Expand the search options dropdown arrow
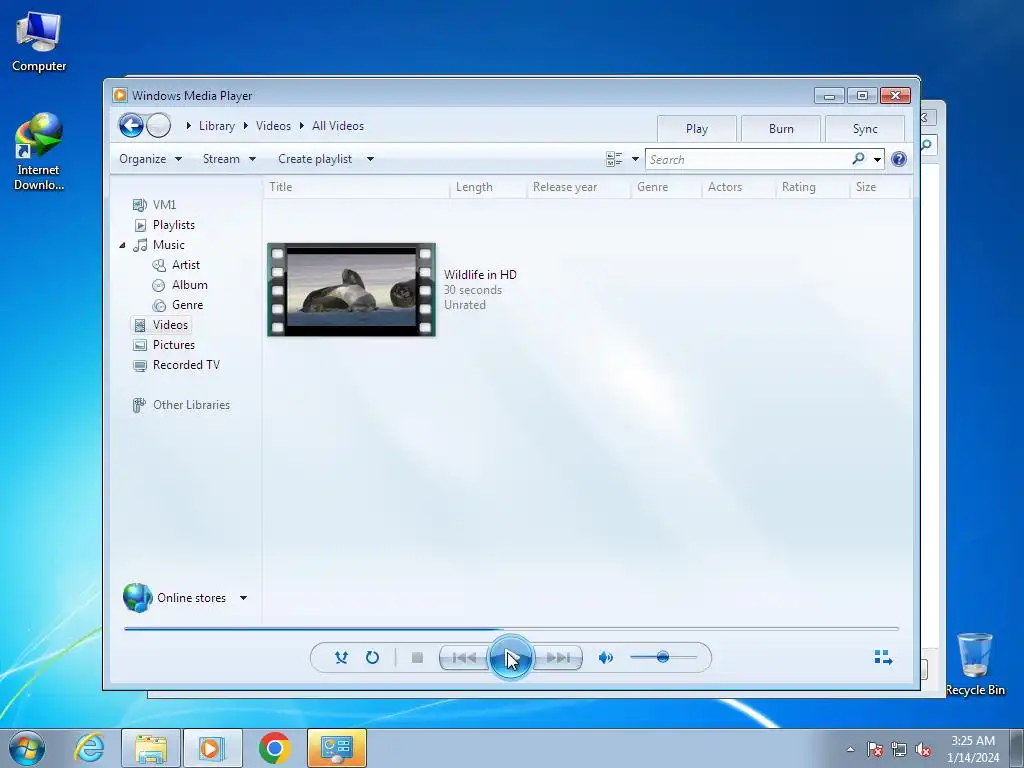Viewport: 1024px width, 768px height. [x=877, y=159]
